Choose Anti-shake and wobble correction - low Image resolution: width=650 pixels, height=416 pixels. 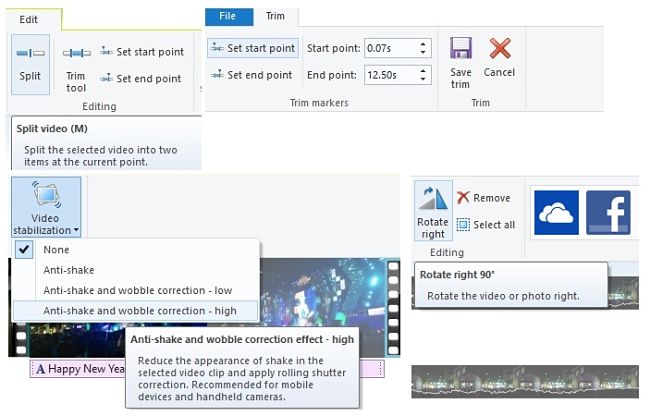pos(136,290)
